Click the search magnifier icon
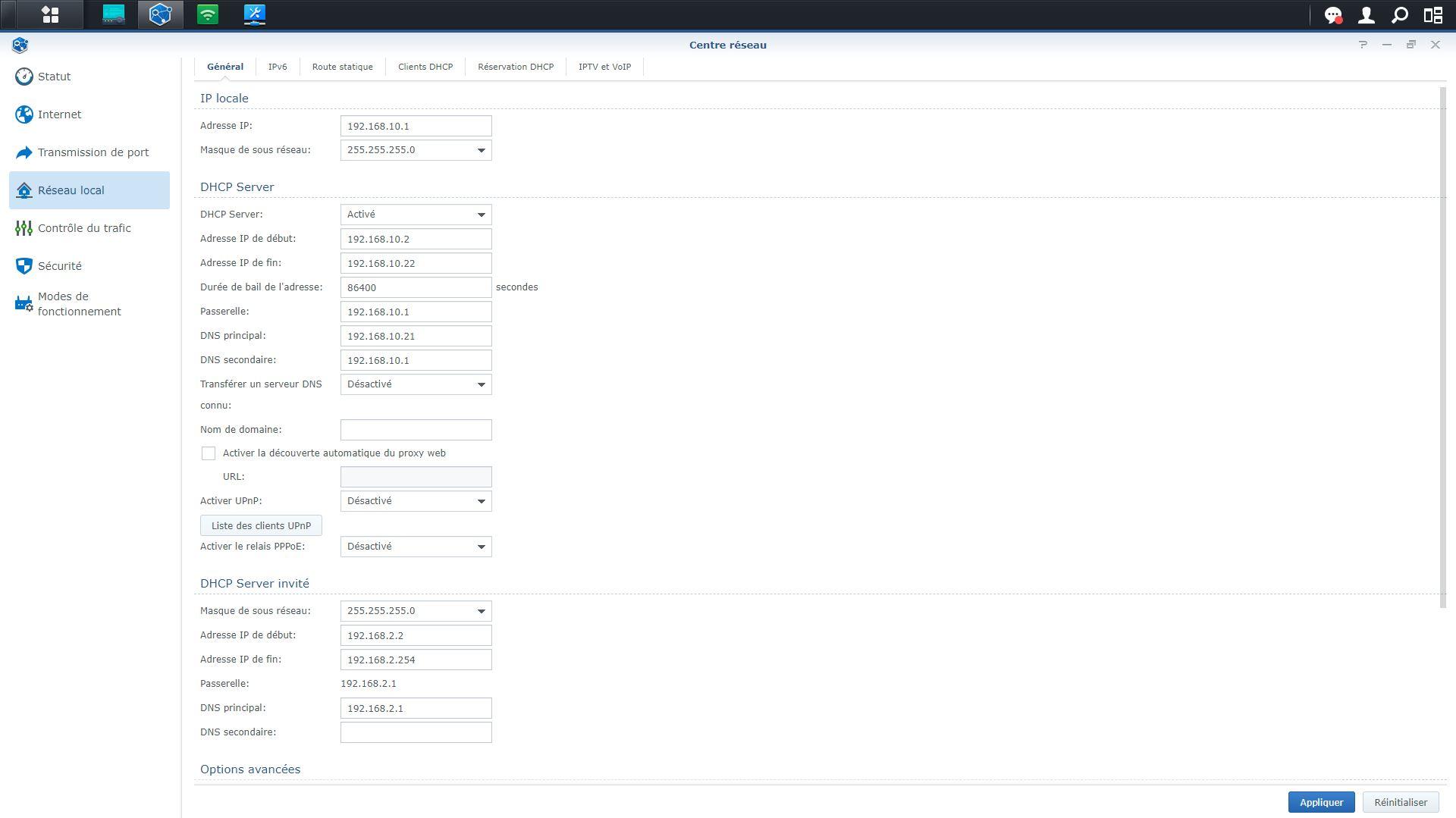This screenshot has height=818, width=1456. click(x=1400, y=15)
